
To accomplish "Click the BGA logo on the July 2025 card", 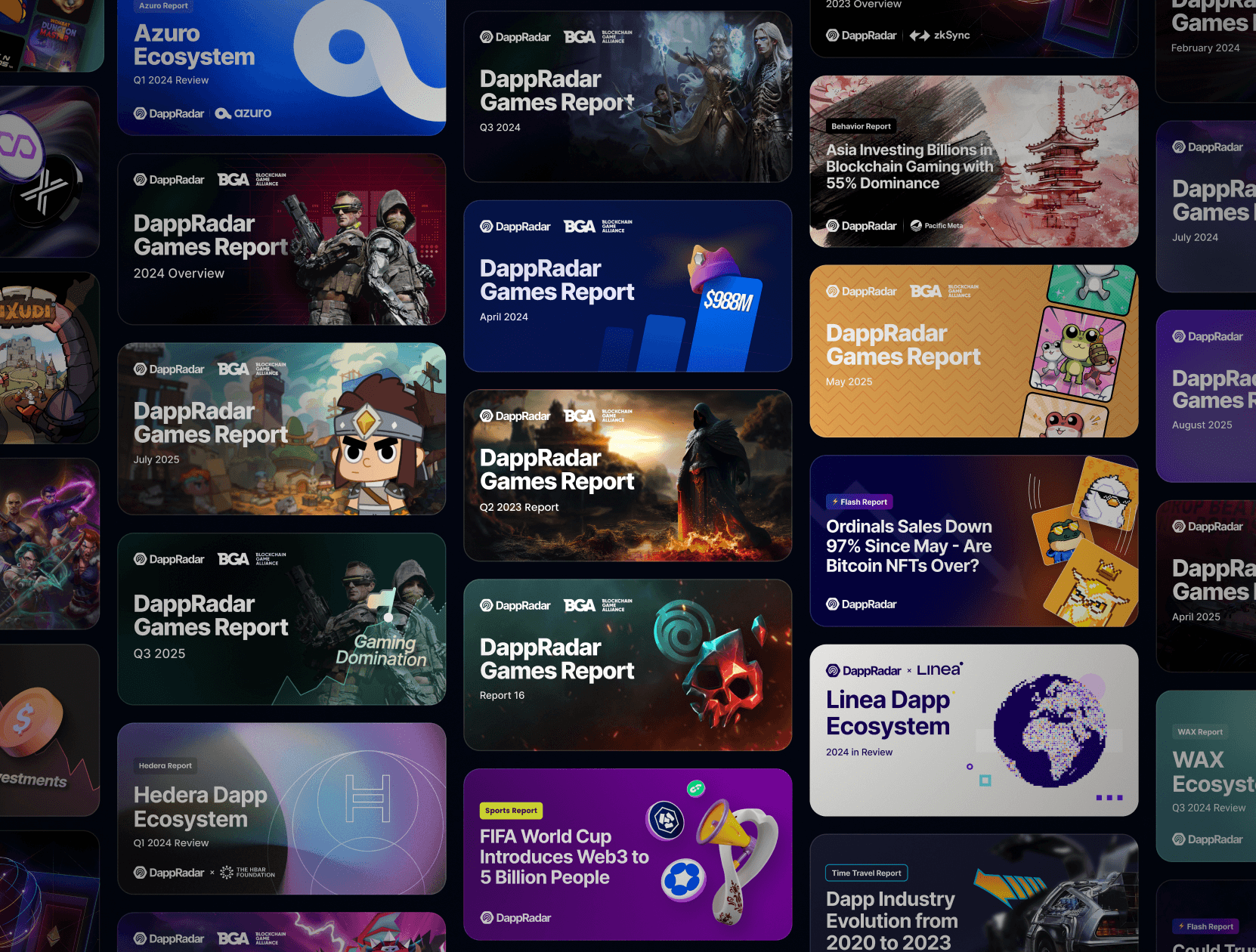I will click(252, 369).
